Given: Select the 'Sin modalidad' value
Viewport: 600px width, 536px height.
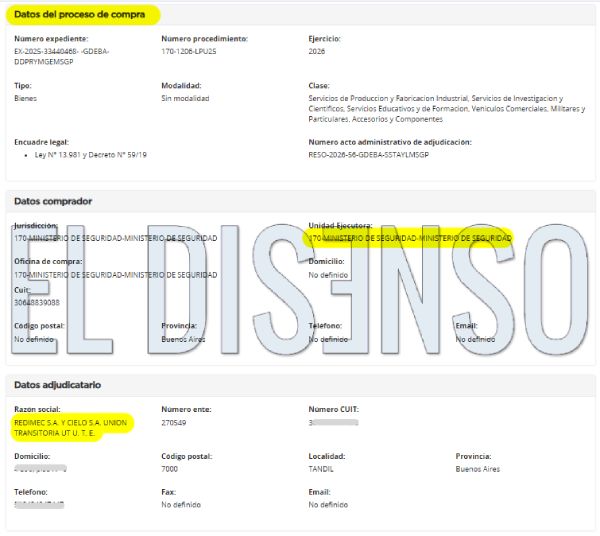Looking at the screenshot, I should pyautogui.click(x=185, y=98).
